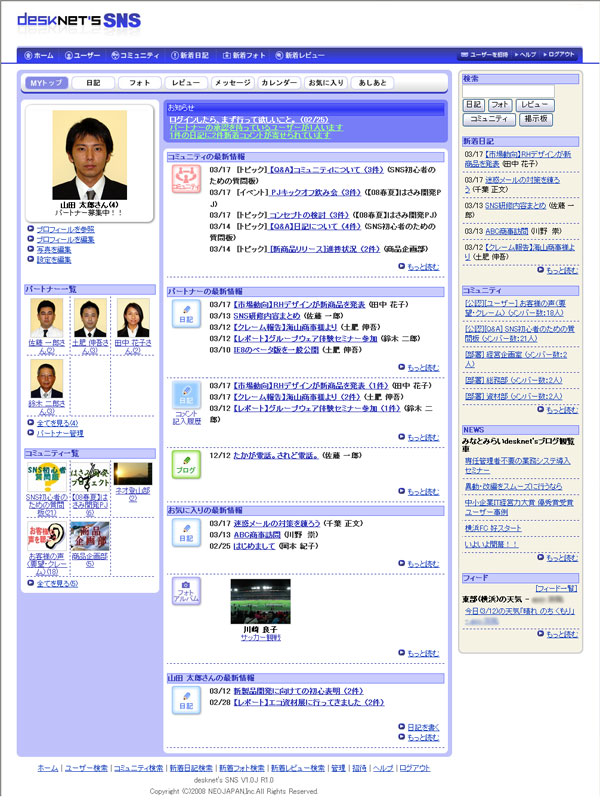Image resolution: width=600 pixels, height=801 pixels.
Task: Open PJキックオフ飲み会 (3件) event link
Action: coord(315,193)
